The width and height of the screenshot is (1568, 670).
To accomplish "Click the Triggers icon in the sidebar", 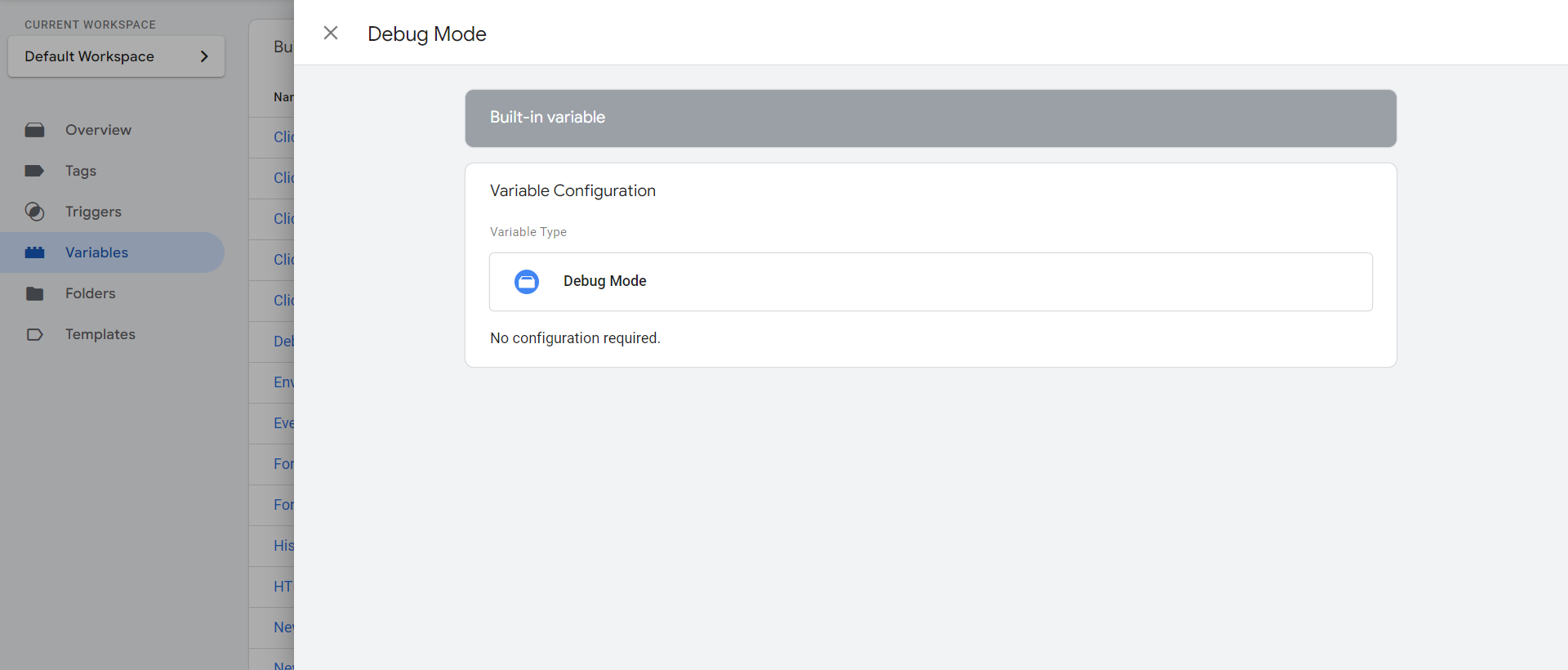I will [34, 211].
